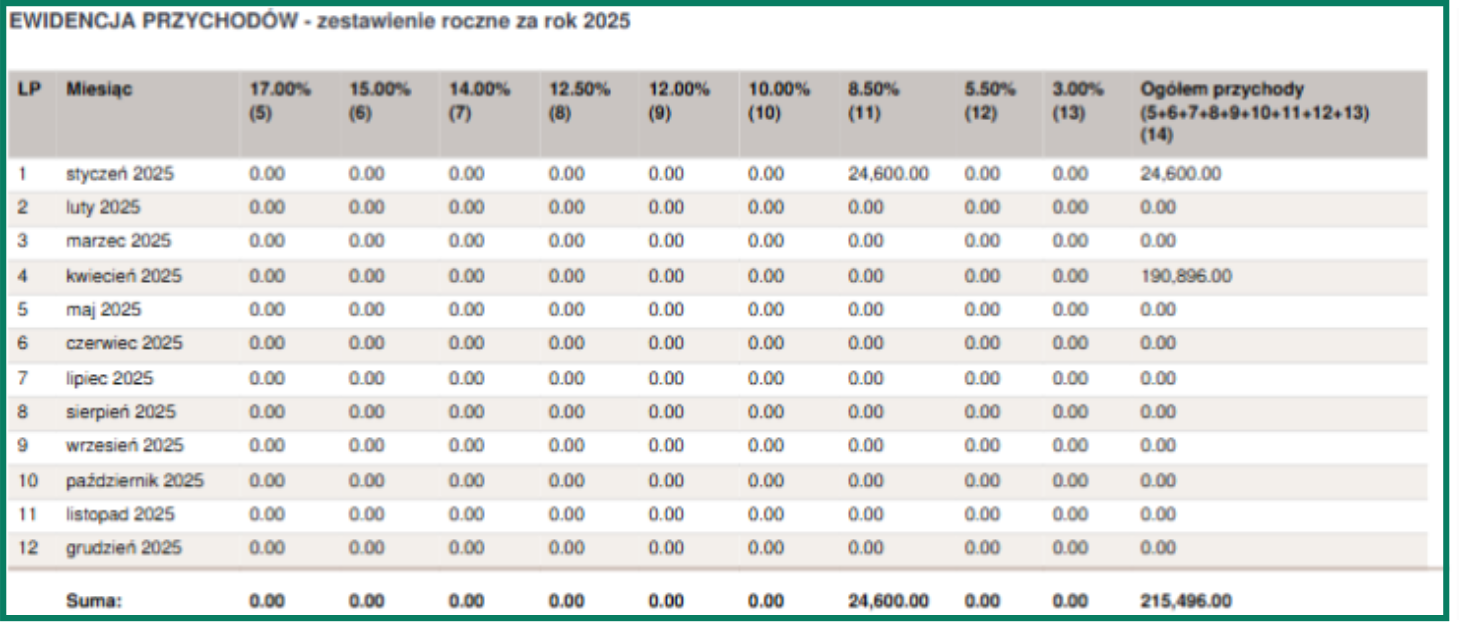The image size is (1459, 622).
Task: Click 24,600.00 in styczeń row 8.50% column
Action: (x=889, y=174)
